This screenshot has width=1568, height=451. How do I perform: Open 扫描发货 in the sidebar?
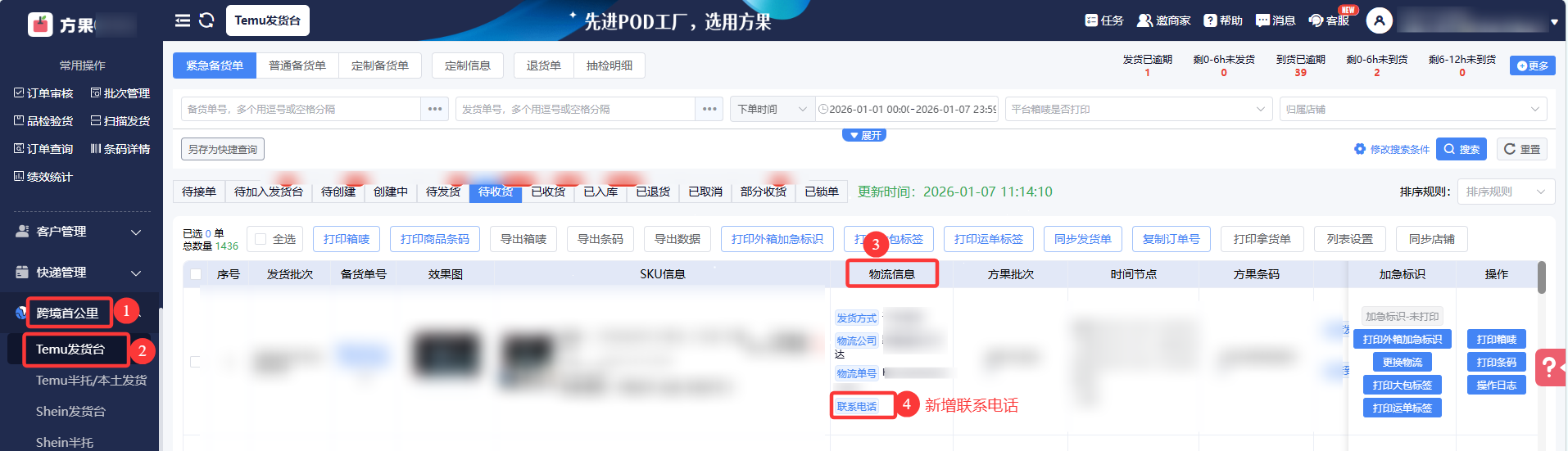120,121
